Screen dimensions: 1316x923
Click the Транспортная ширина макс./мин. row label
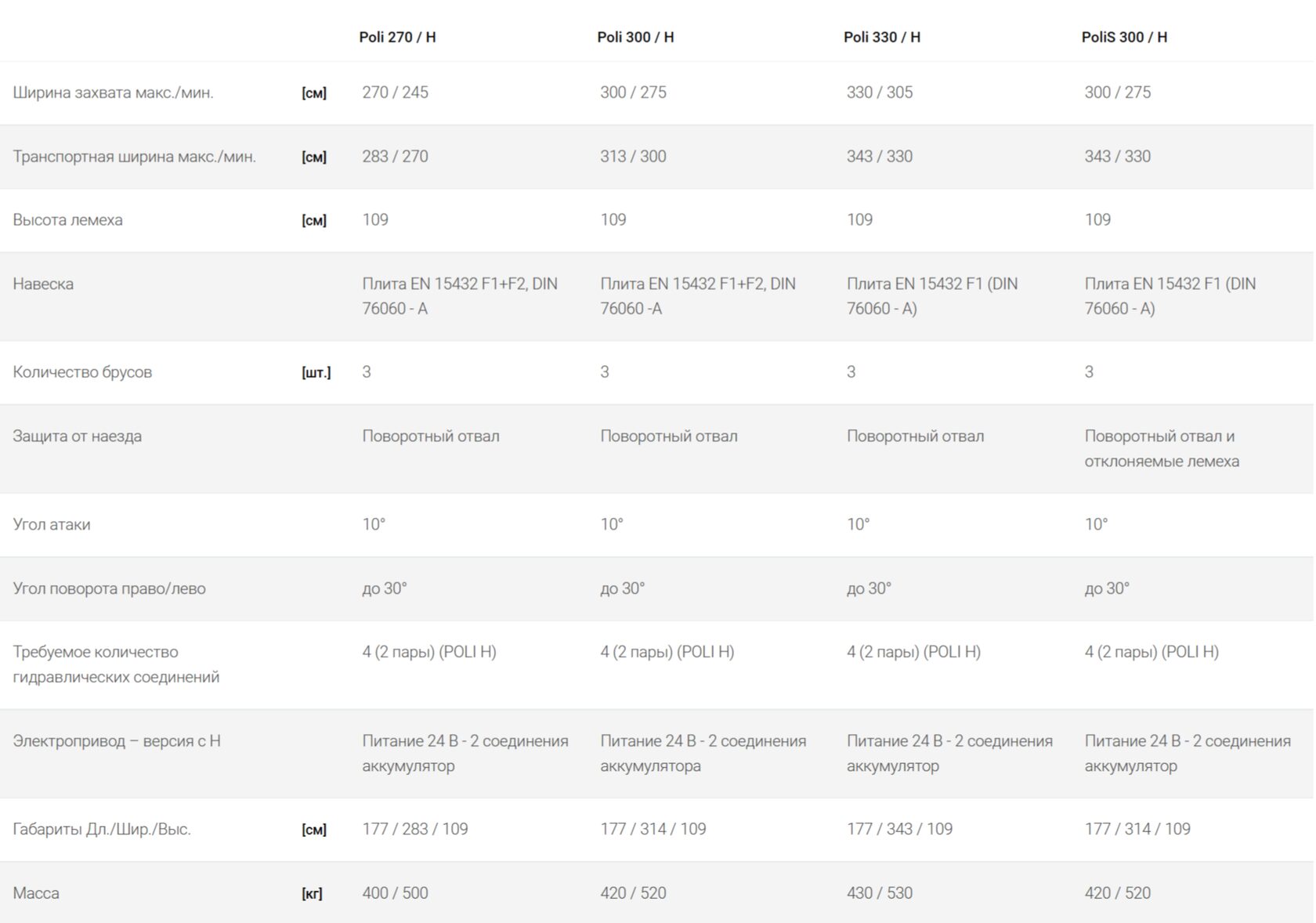coord(134,157)
